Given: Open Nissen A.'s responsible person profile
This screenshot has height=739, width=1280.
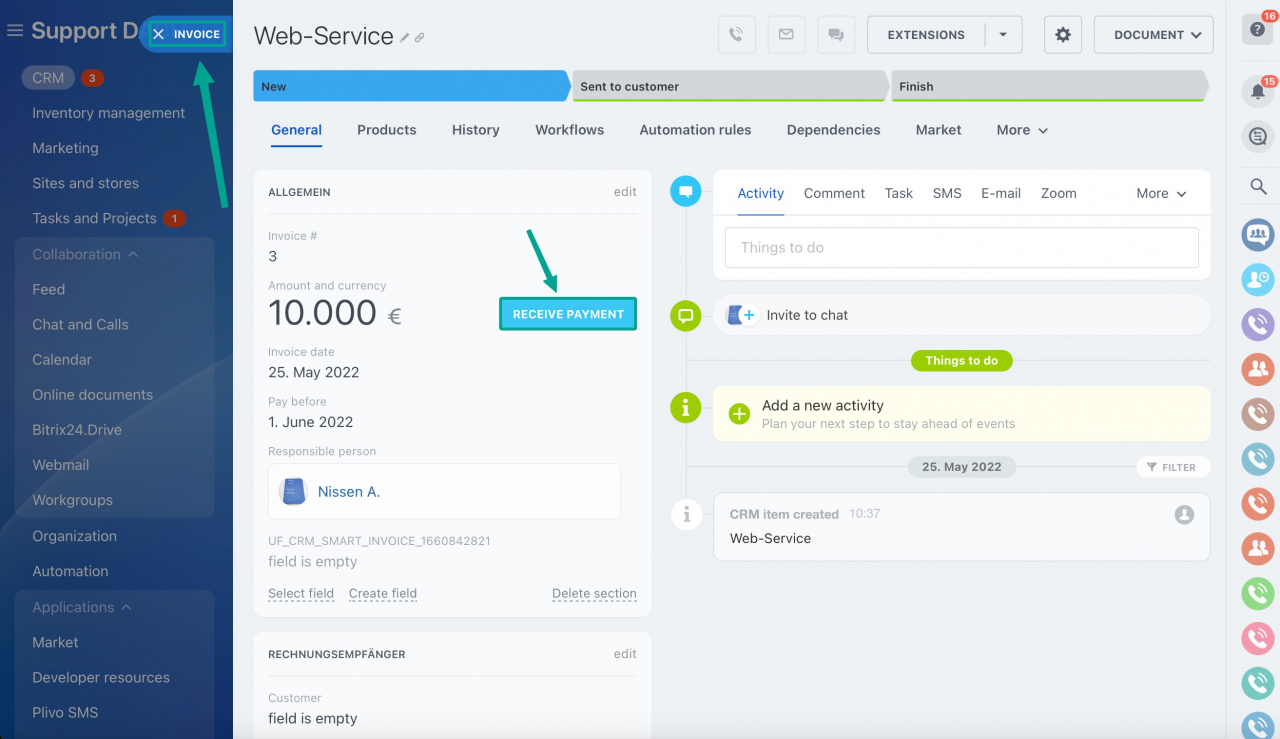Looking at the screenshot, I should click(349, 491).
